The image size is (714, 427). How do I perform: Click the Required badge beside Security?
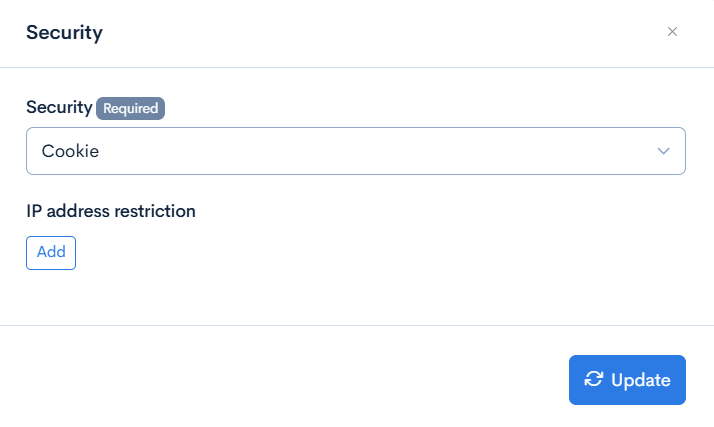130,108
